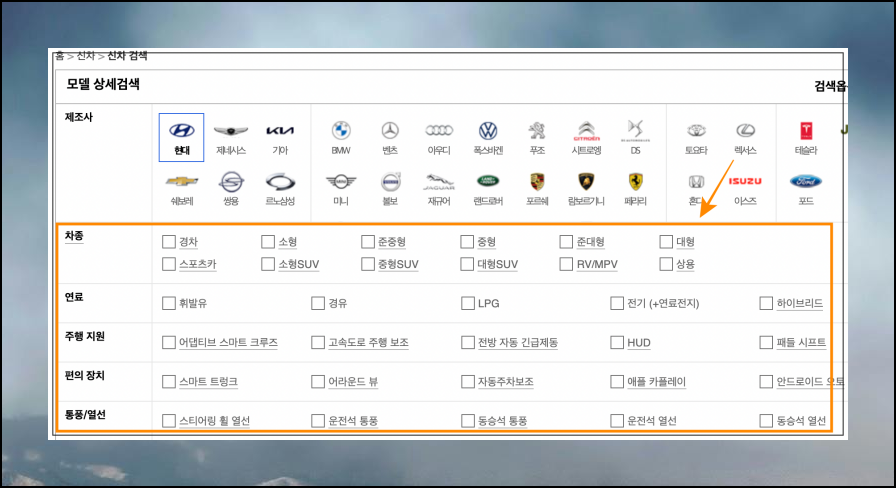Select the Land Rover (랜드로버) logo
This screenshot has width=896, height=488.
click(488, 182)
